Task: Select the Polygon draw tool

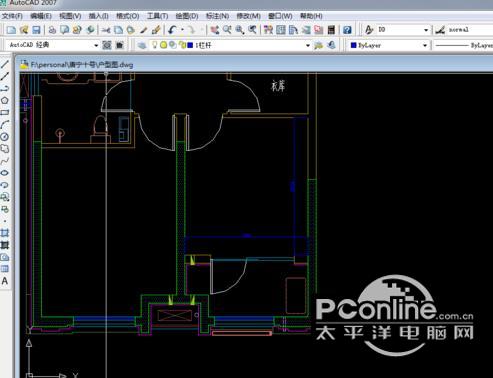Action: tap(5, 100)
